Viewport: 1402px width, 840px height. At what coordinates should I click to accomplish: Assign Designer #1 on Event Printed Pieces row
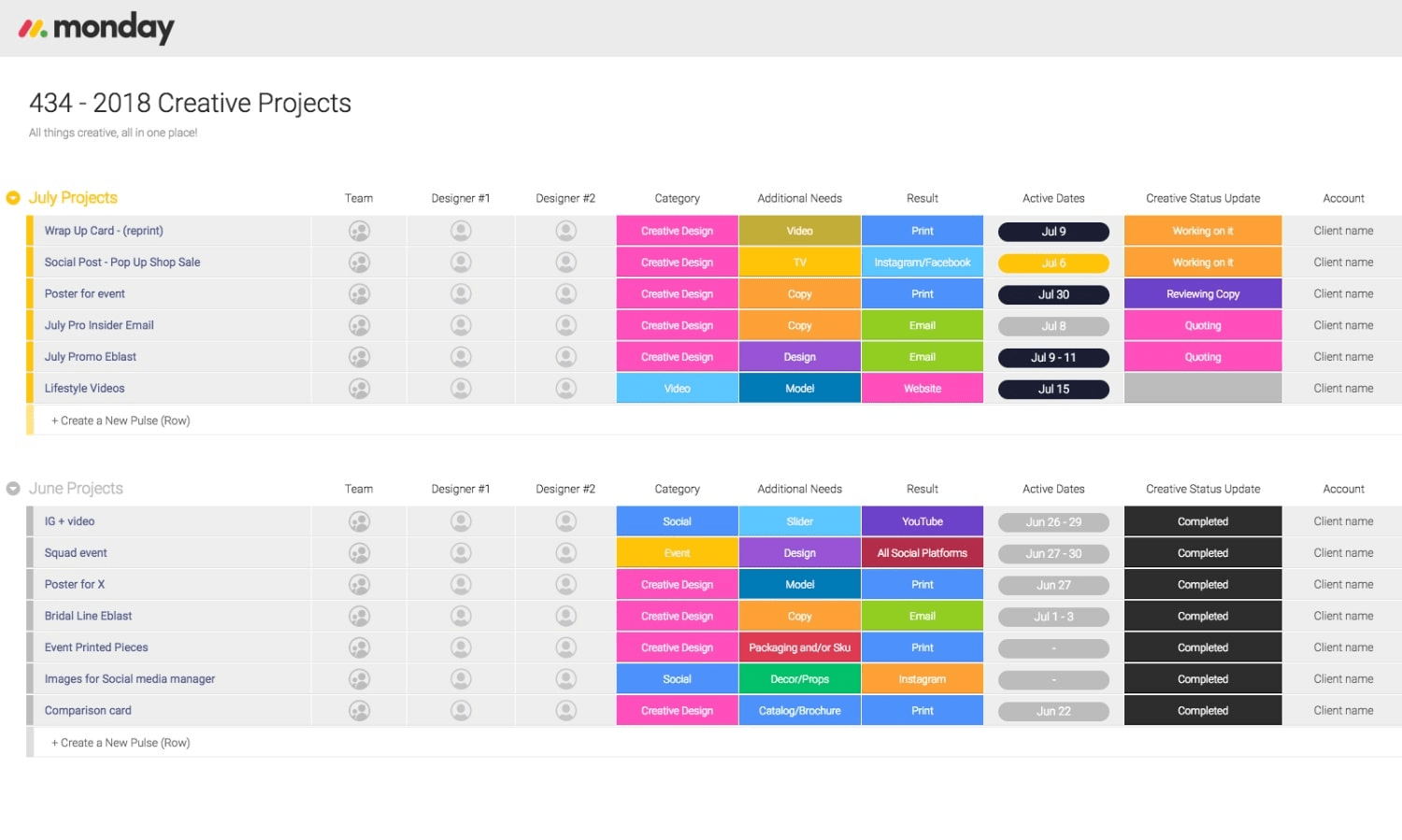tap(461, 648)
